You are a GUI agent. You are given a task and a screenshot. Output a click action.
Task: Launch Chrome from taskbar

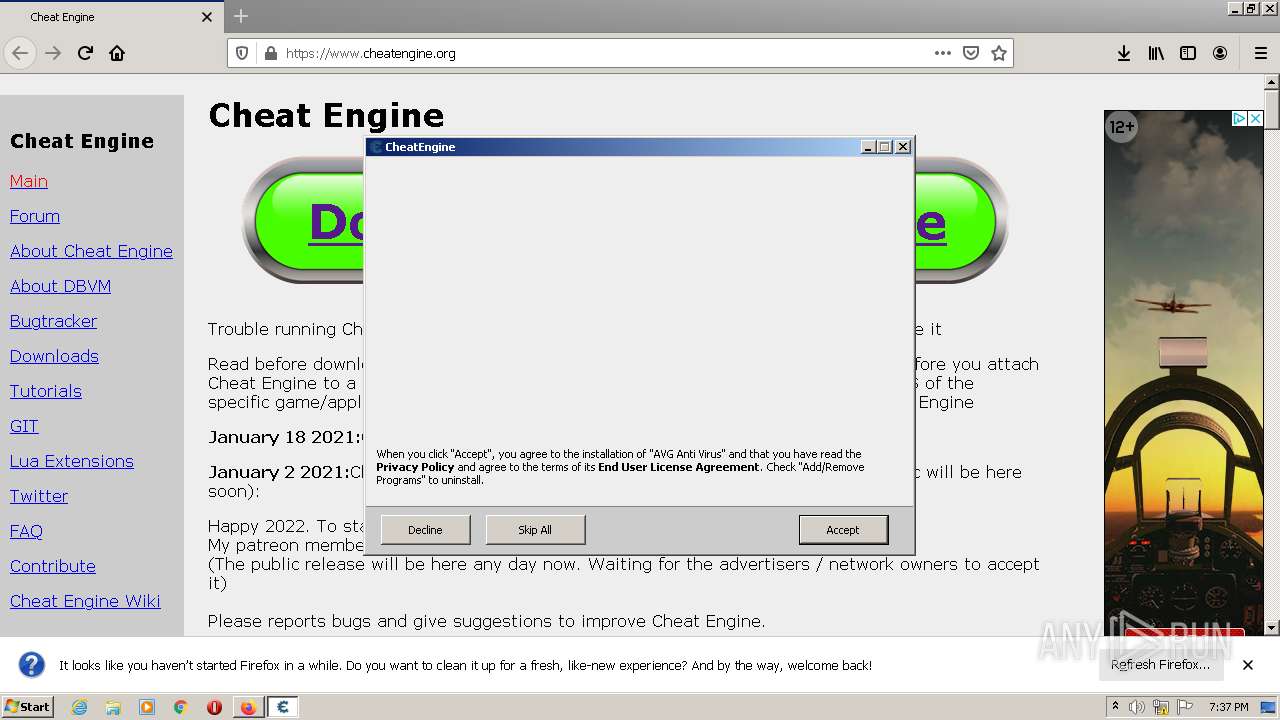point(181,707)
